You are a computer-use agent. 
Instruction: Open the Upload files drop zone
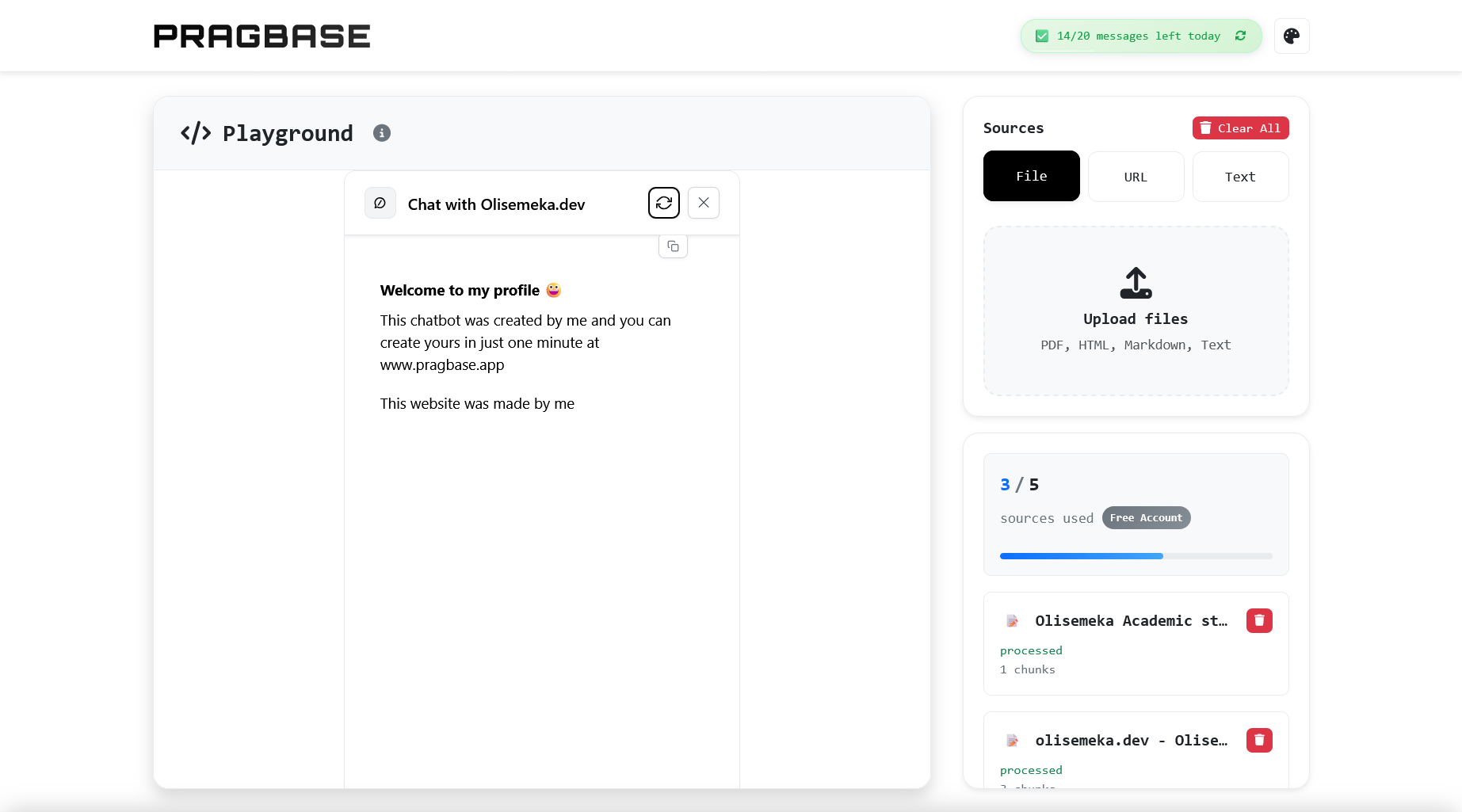coord(1136,311)
